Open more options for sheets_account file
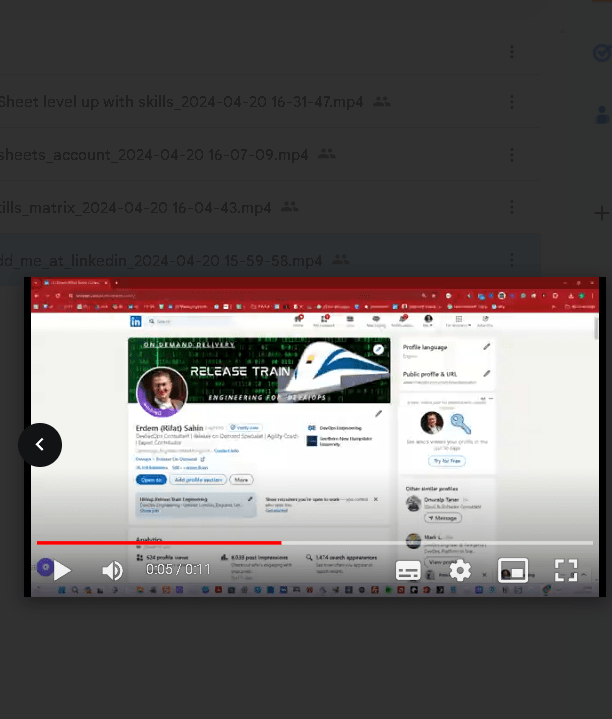The height and width of the screenshot is (719, 612). pyautogui.click(x=512, y=155)
